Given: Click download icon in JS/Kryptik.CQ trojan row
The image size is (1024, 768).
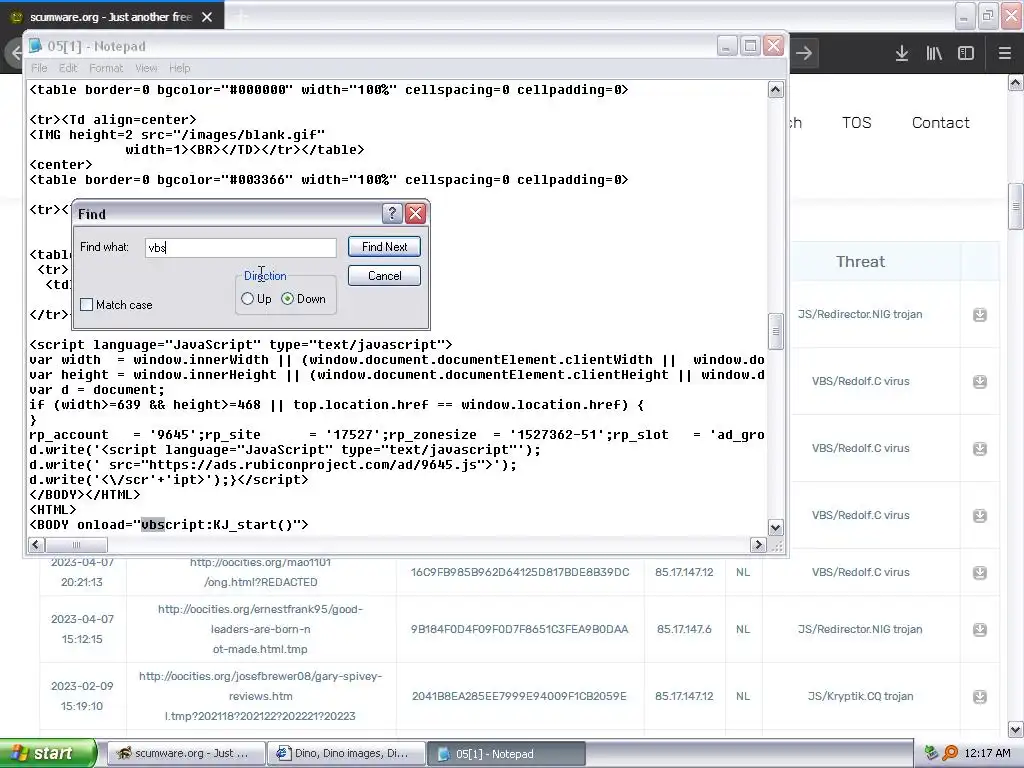Looking at the screenshot, I should point(980,697).
